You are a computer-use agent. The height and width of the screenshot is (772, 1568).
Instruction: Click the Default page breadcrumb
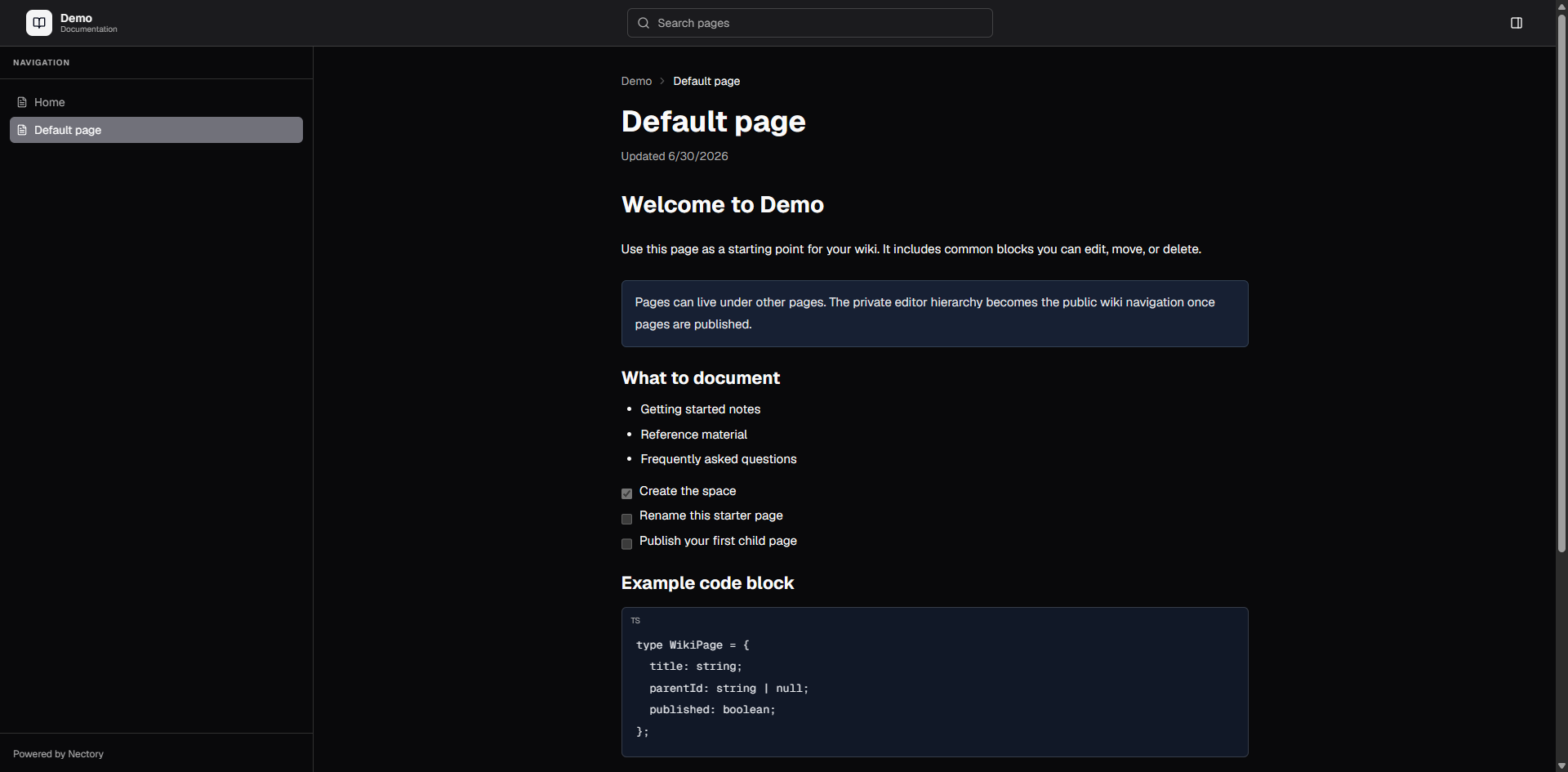coord(706,81)
